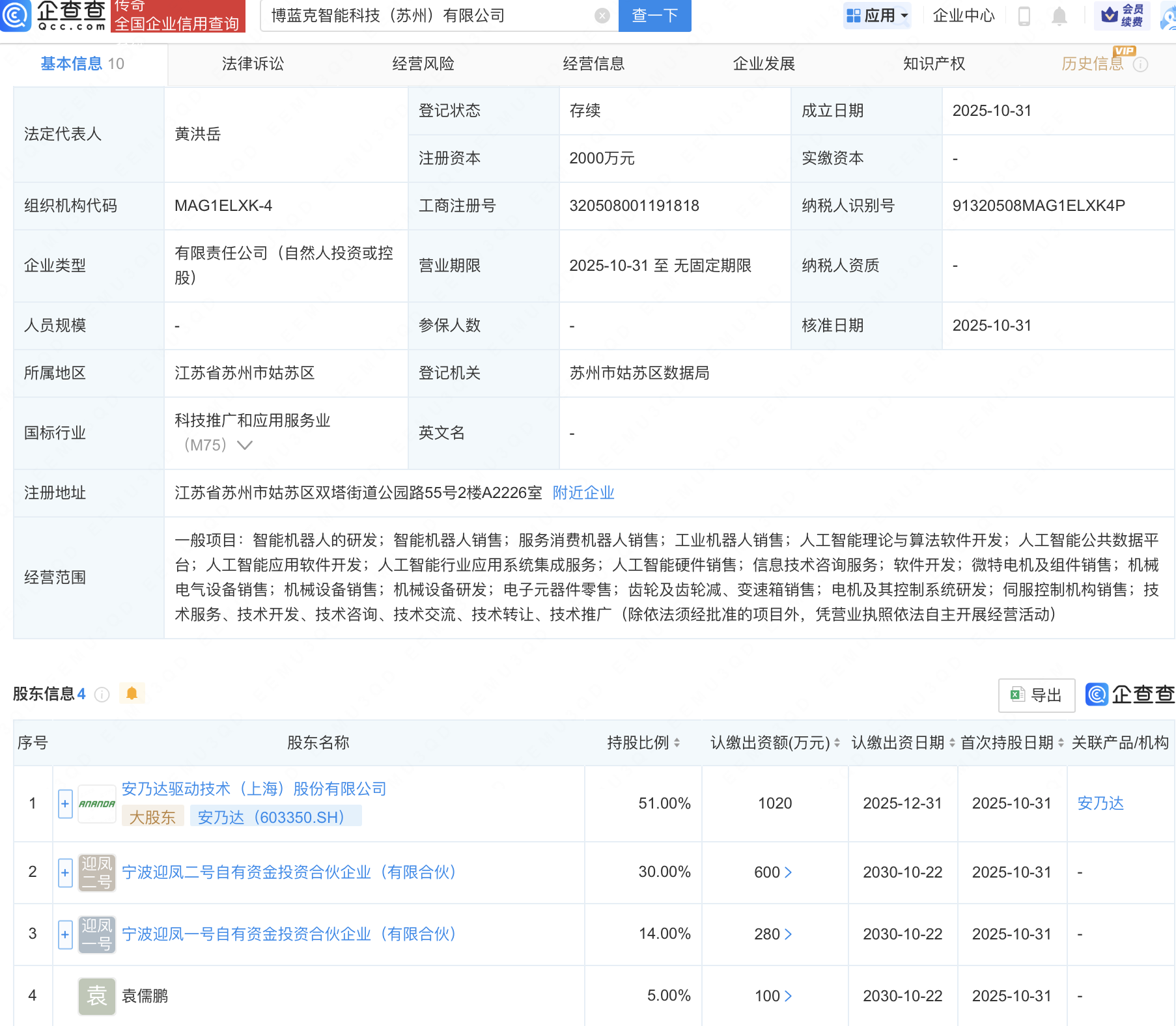This screenshot has height=1026, width=1176.
Task: Click the ANANDA shareholder logo thumbnail
Action: (x=97, y=804)
